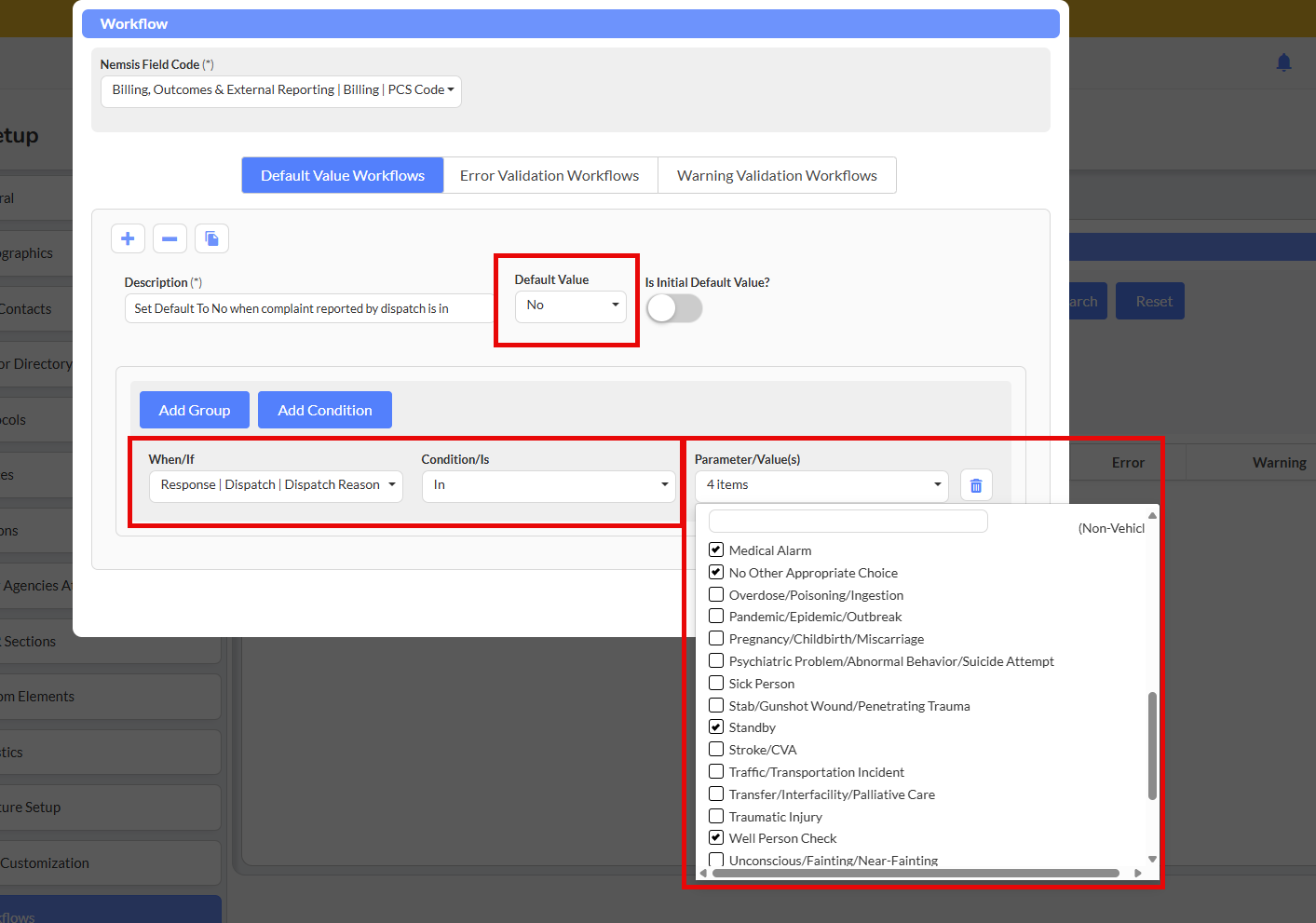The height and width of the screenshot is (923, 1316).
Task: Uncheck the Standby checkbox
Action: tap(716, 726)
